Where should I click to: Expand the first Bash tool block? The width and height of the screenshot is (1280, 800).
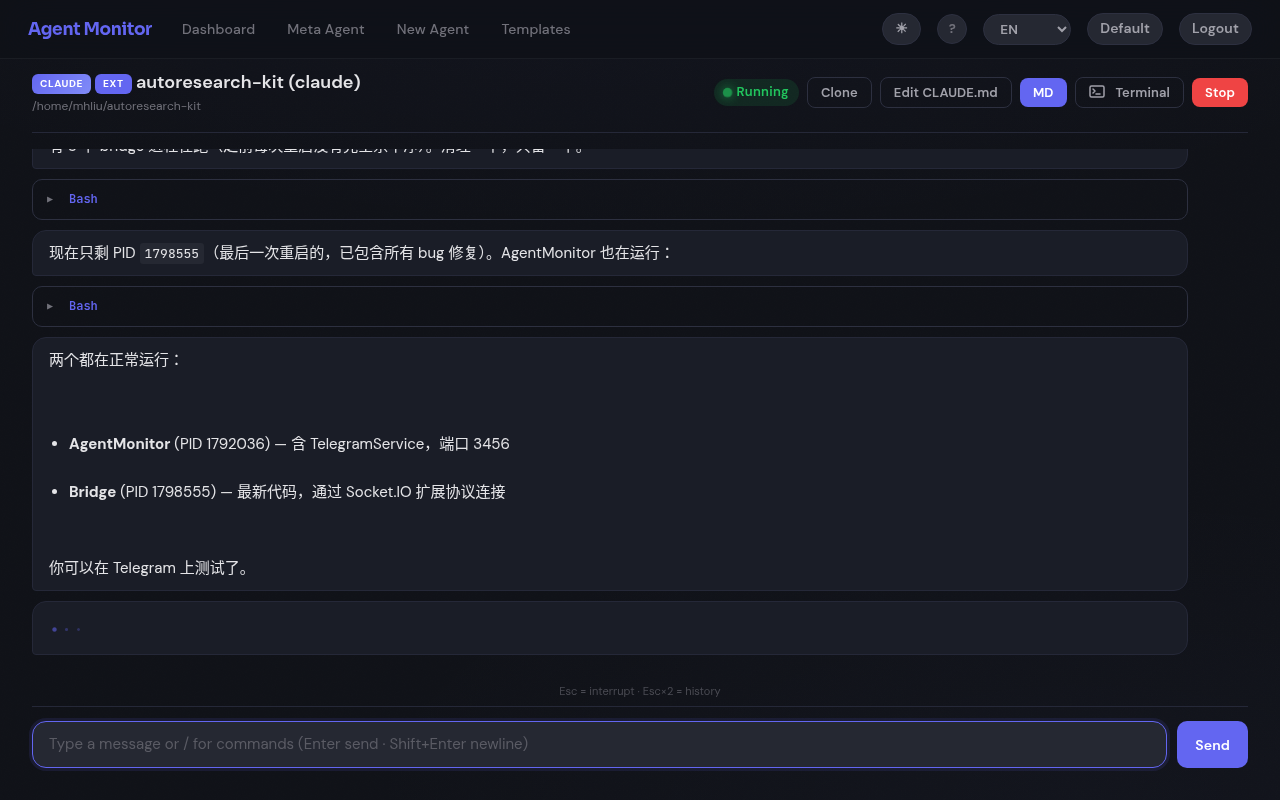click(609, 199)
